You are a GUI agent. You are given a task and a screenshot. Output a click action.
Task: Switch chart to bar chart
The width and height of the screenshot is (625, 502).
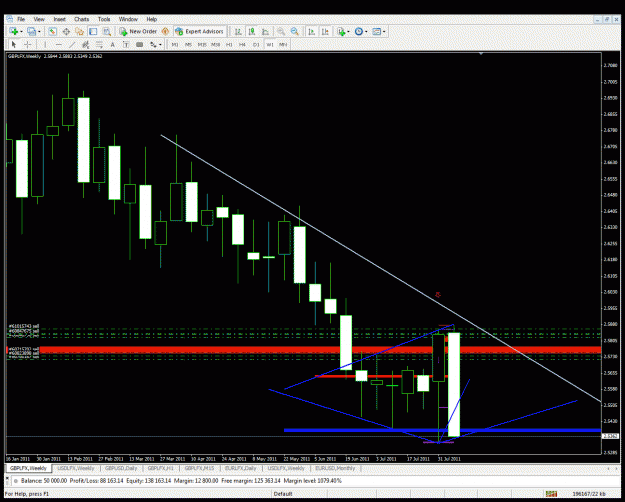pyautogui.click(x=238, y=31)
